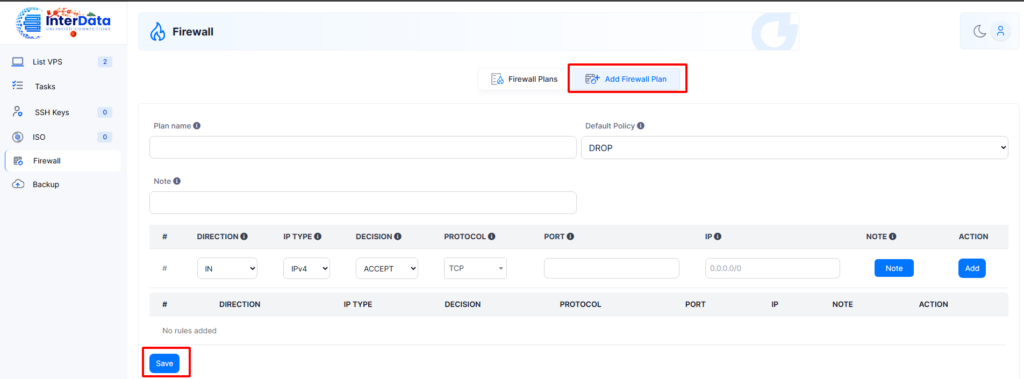The image size is (1024, 379).
Task: Click the List VPS count badge 2
Action: [x=104, y=62]
